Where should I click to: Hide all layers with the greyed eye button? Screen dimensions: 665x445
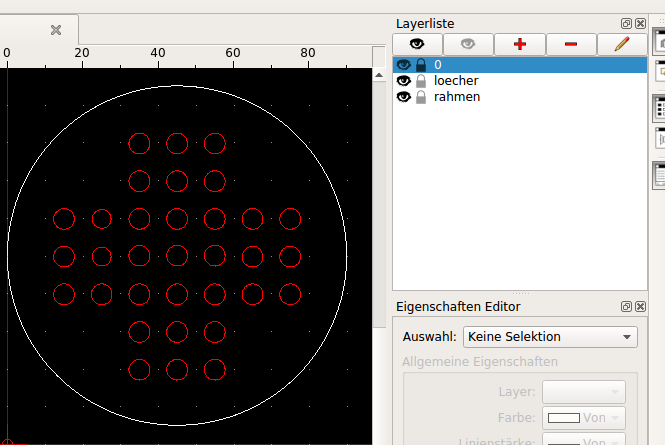468,44
